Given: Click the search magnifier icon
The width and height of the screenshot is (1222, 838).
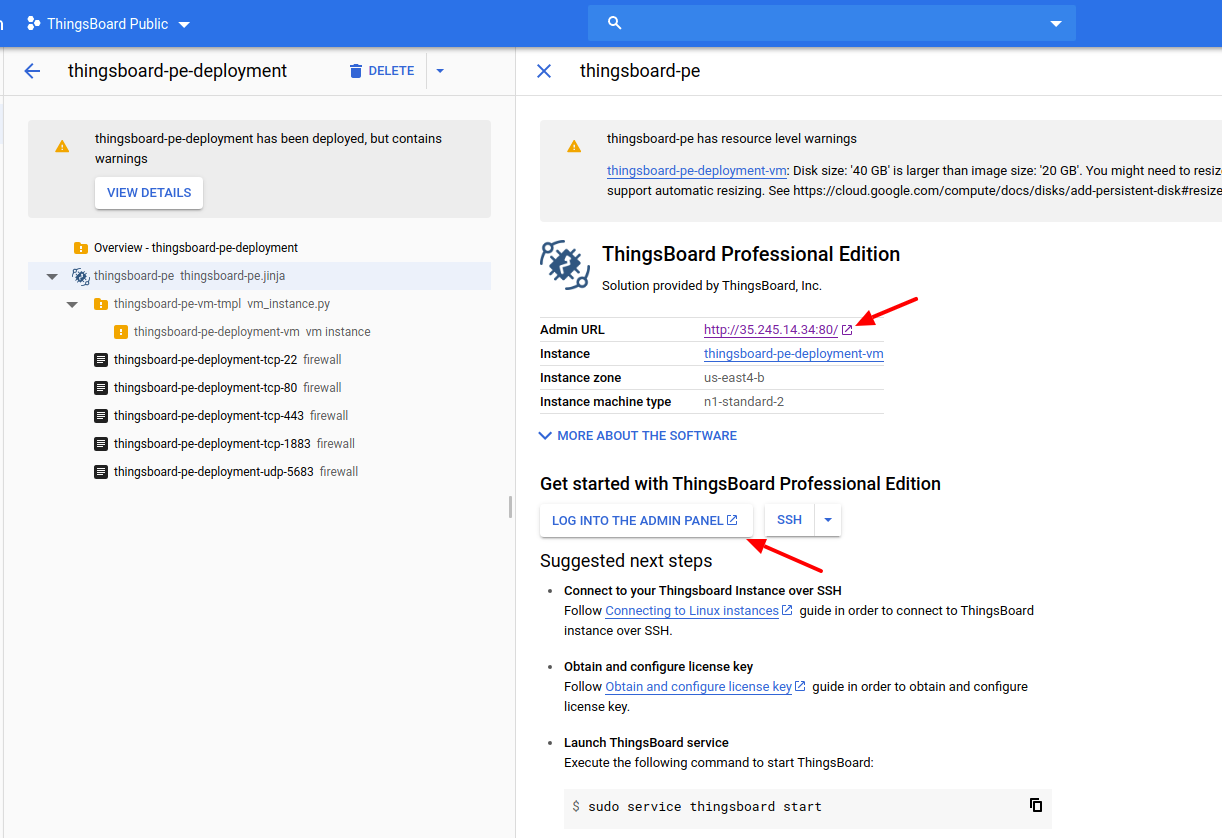Looking at the screenshot, I should point(615,23).
